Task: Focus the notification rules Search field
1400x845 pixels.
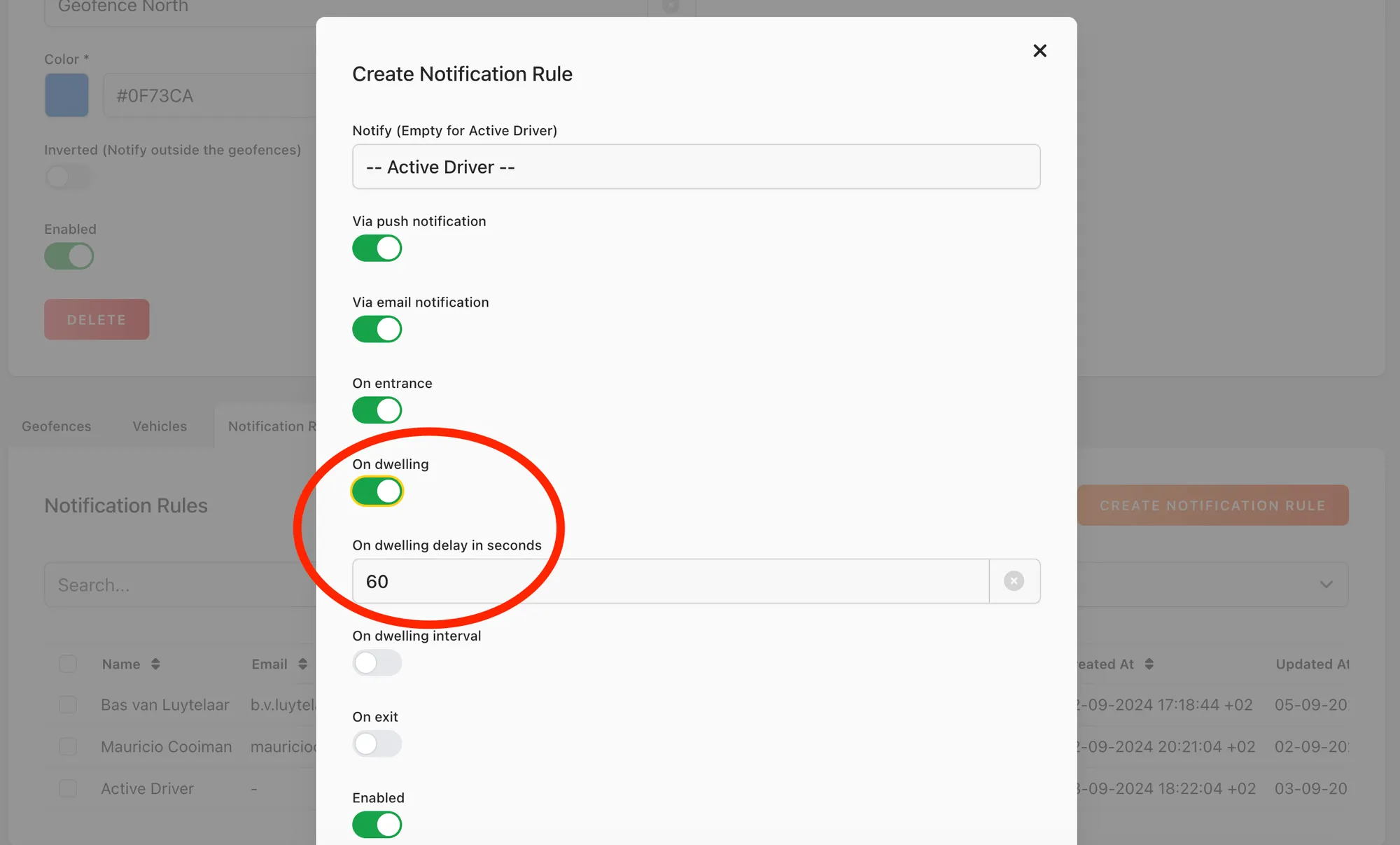Action: (x=181, y=585)
